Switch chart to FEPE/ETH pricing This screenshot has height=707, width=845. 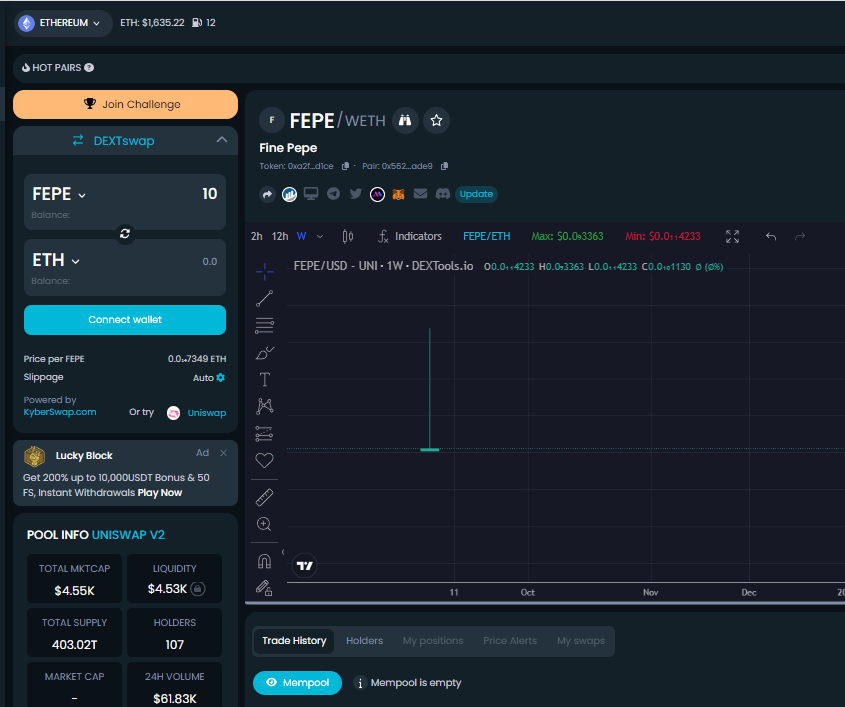tap(487, 236)
